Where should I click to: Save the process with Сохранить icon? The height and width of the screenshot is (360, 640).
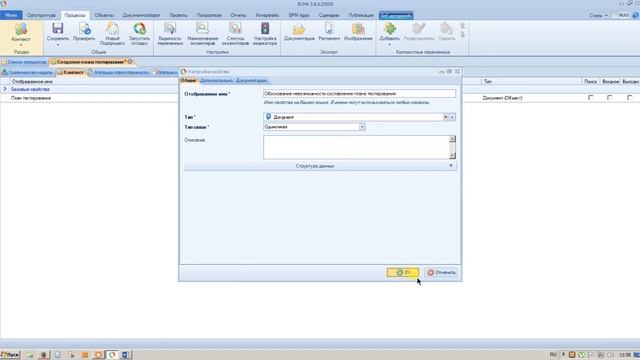click(58, 29)
